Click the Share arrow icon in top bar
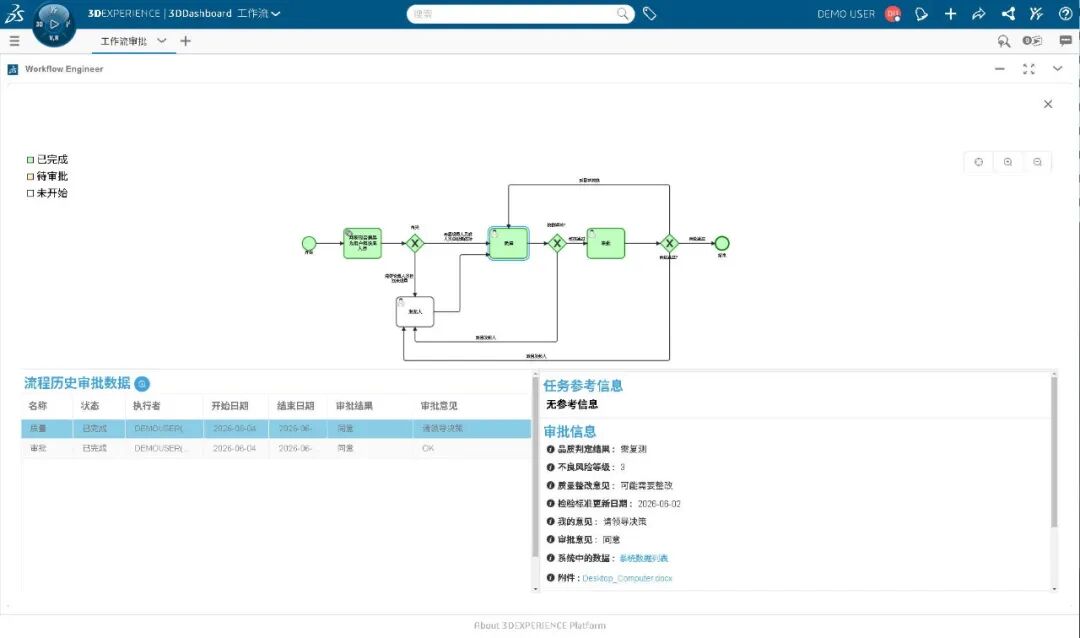This screenshot has width=1080, height=638. coord(979,14)
